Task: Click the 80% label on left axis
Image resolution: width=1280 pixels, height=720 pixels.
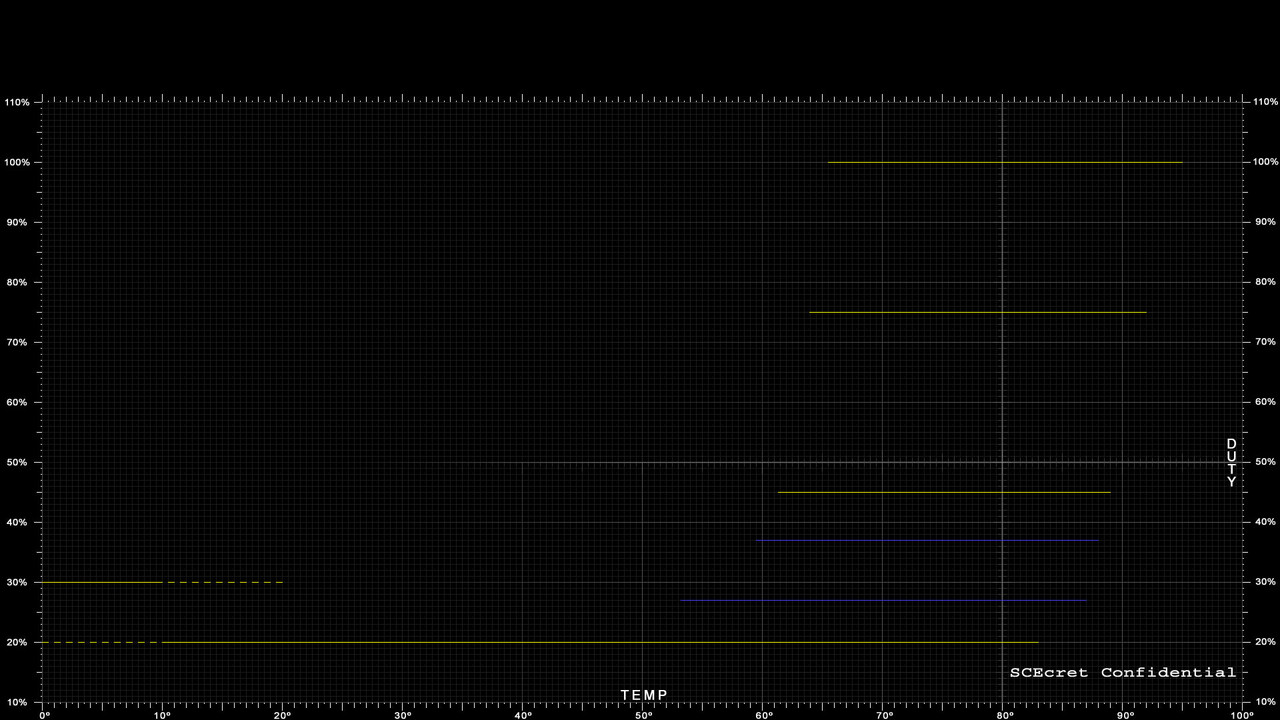Action: point(19,282)
